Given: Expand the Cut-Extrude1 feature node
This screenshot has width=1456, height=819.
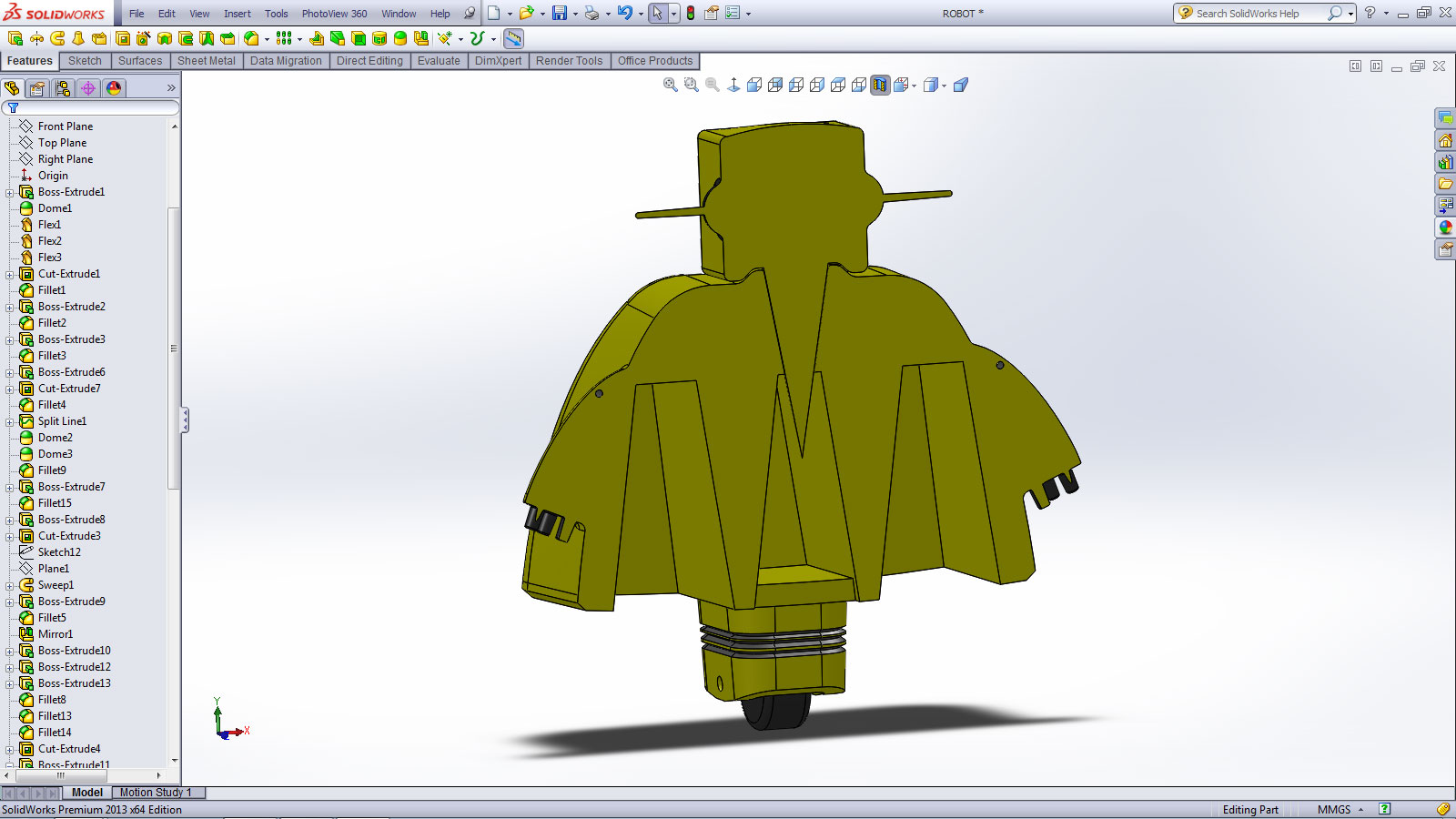Looking at the screenshot, I should pyautogui.click(x=10, y=274).
